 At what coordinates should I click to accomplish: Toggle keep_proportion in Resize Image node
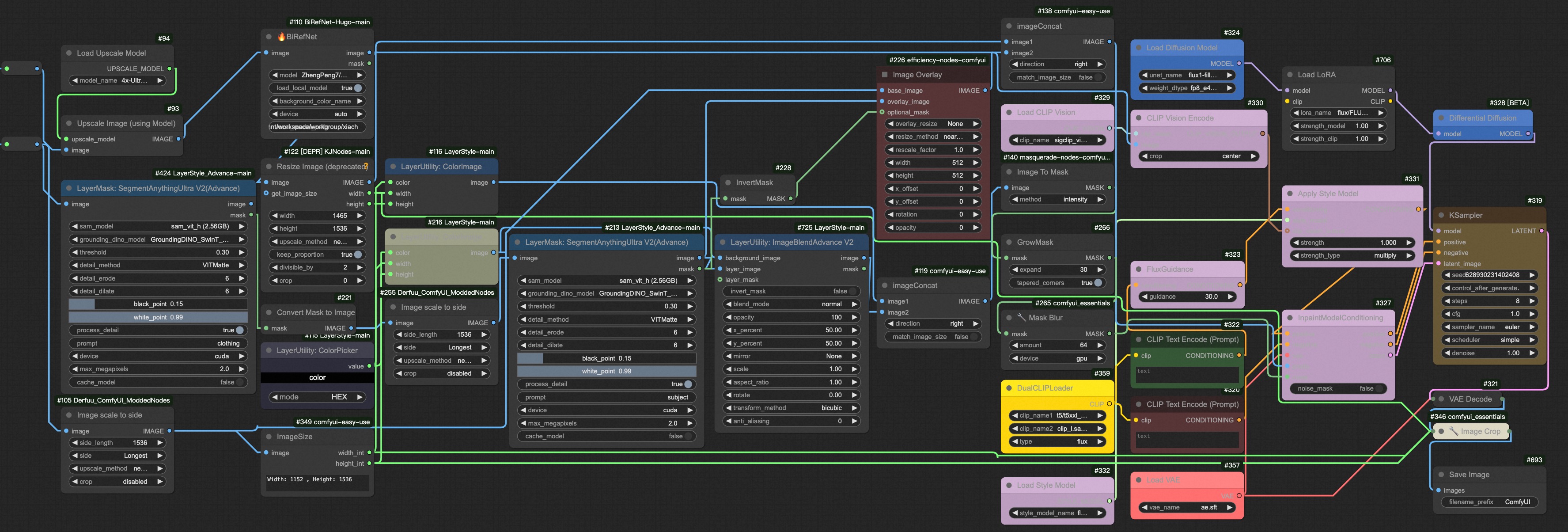357,255
